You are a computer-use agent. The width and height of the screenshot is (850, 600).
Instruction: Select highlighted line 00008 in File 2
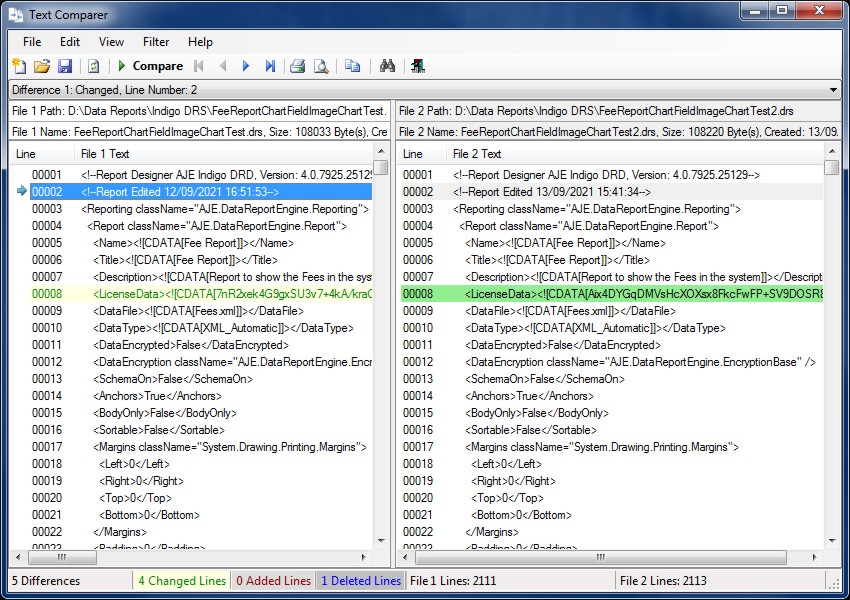(x=610, y=294)
